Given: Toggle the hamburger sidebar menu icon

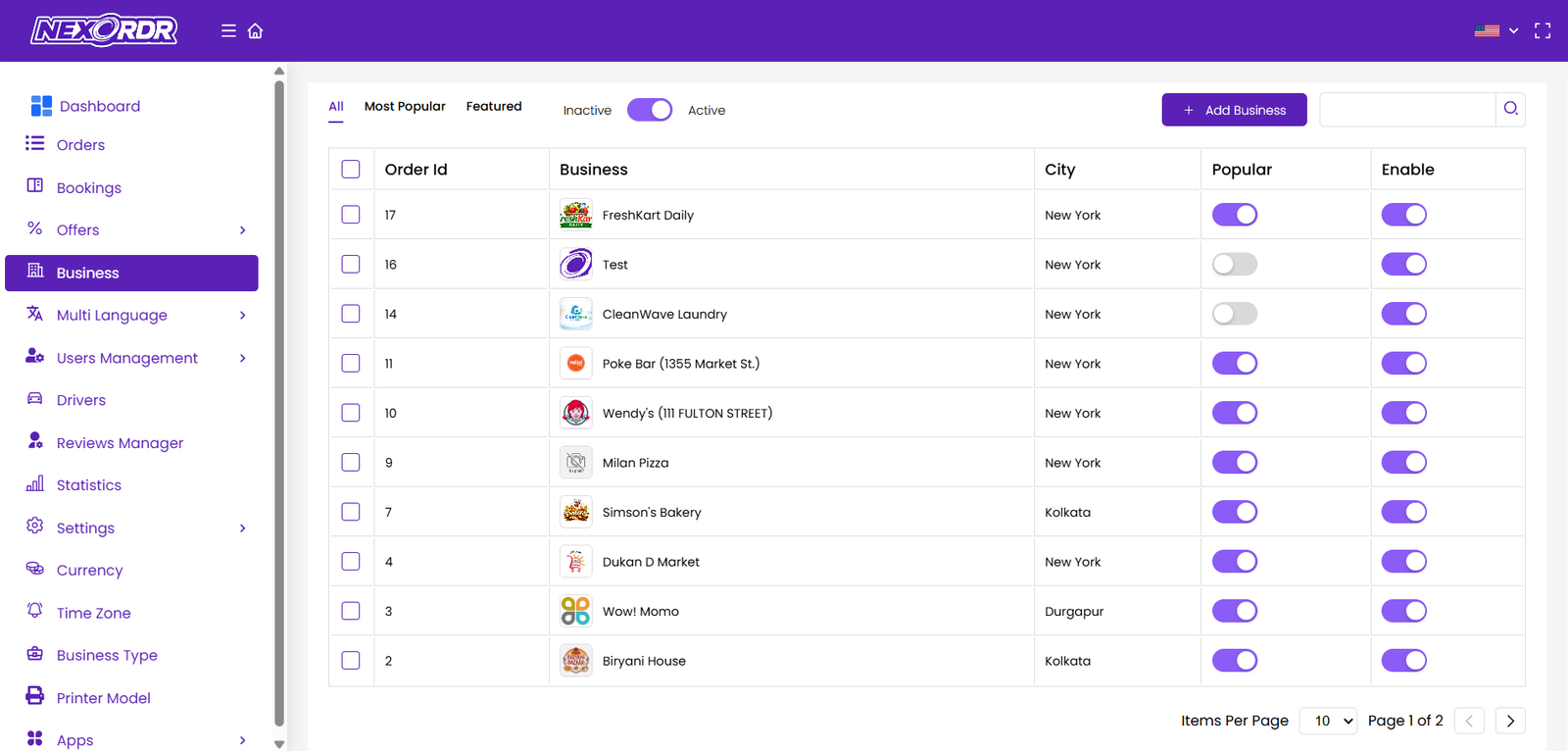Looking at the screenshot, I should coord(228,30).
